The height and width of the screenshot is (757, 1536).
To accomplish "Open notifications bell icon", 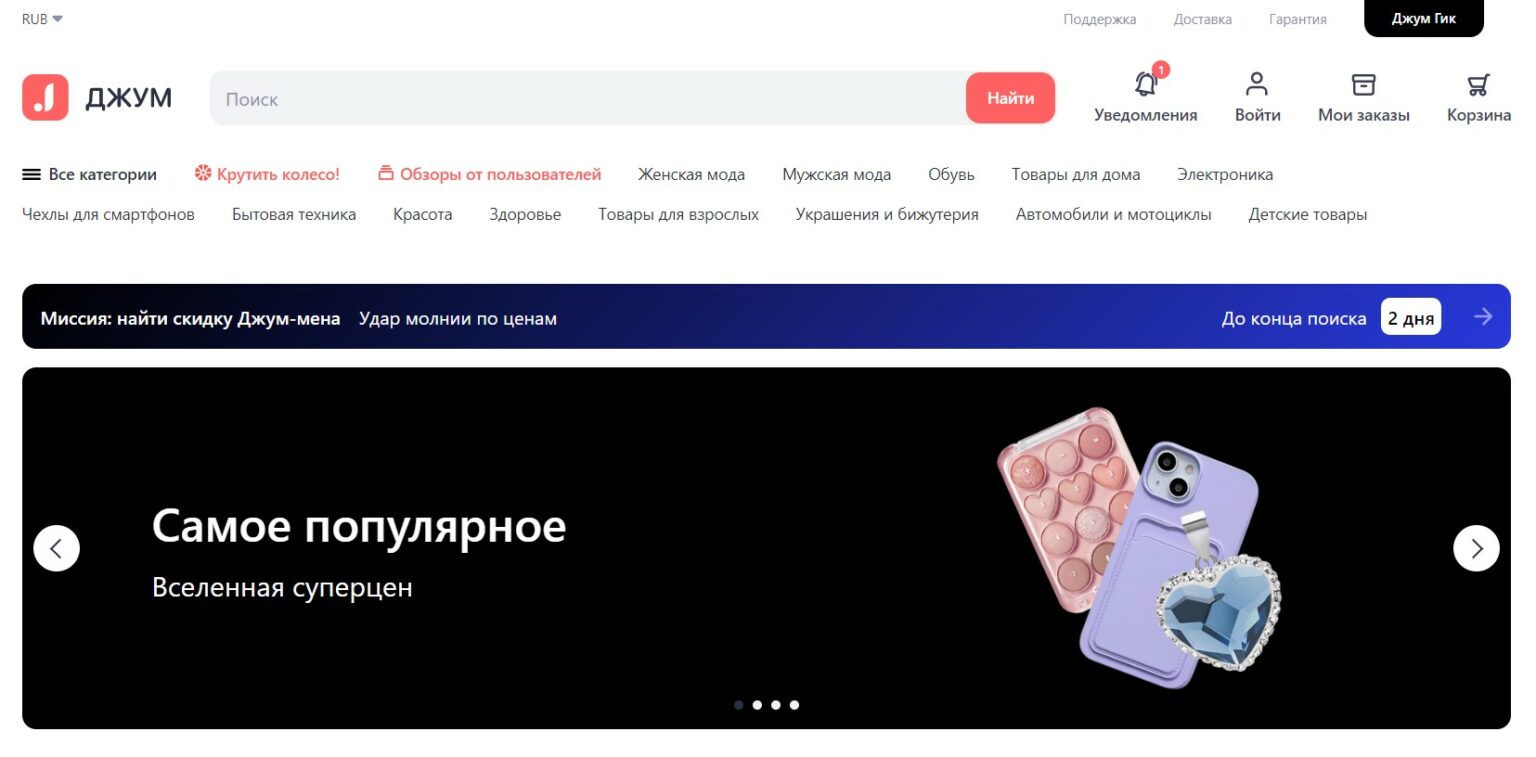I will tap(1146, 84).
